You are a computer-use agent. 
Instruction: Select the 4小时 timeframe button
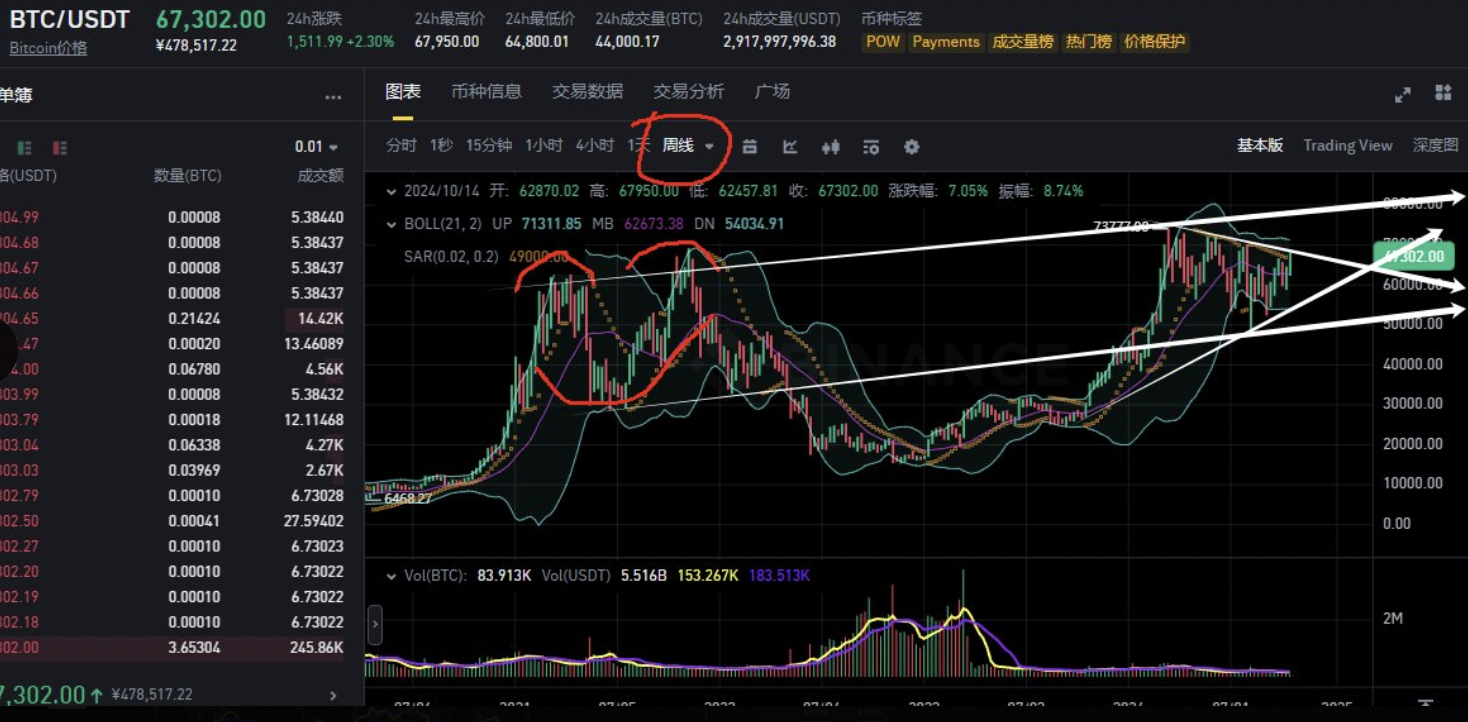point(594,146)
